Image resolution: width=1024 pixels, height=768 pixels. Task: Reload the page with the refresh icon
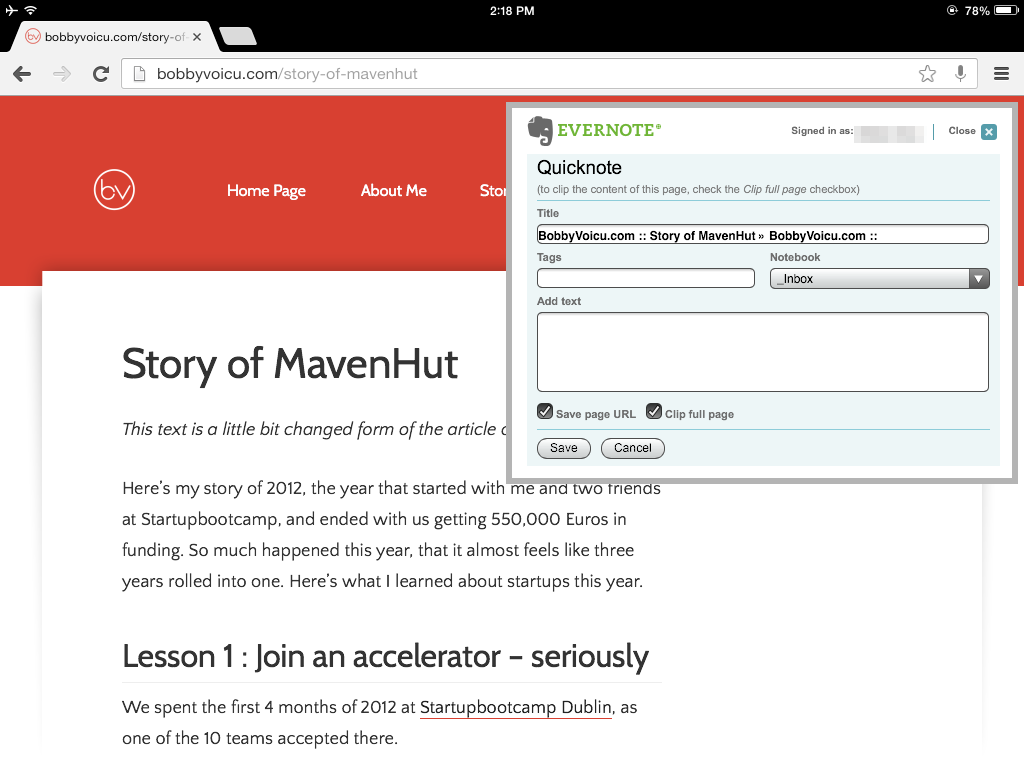101,74
